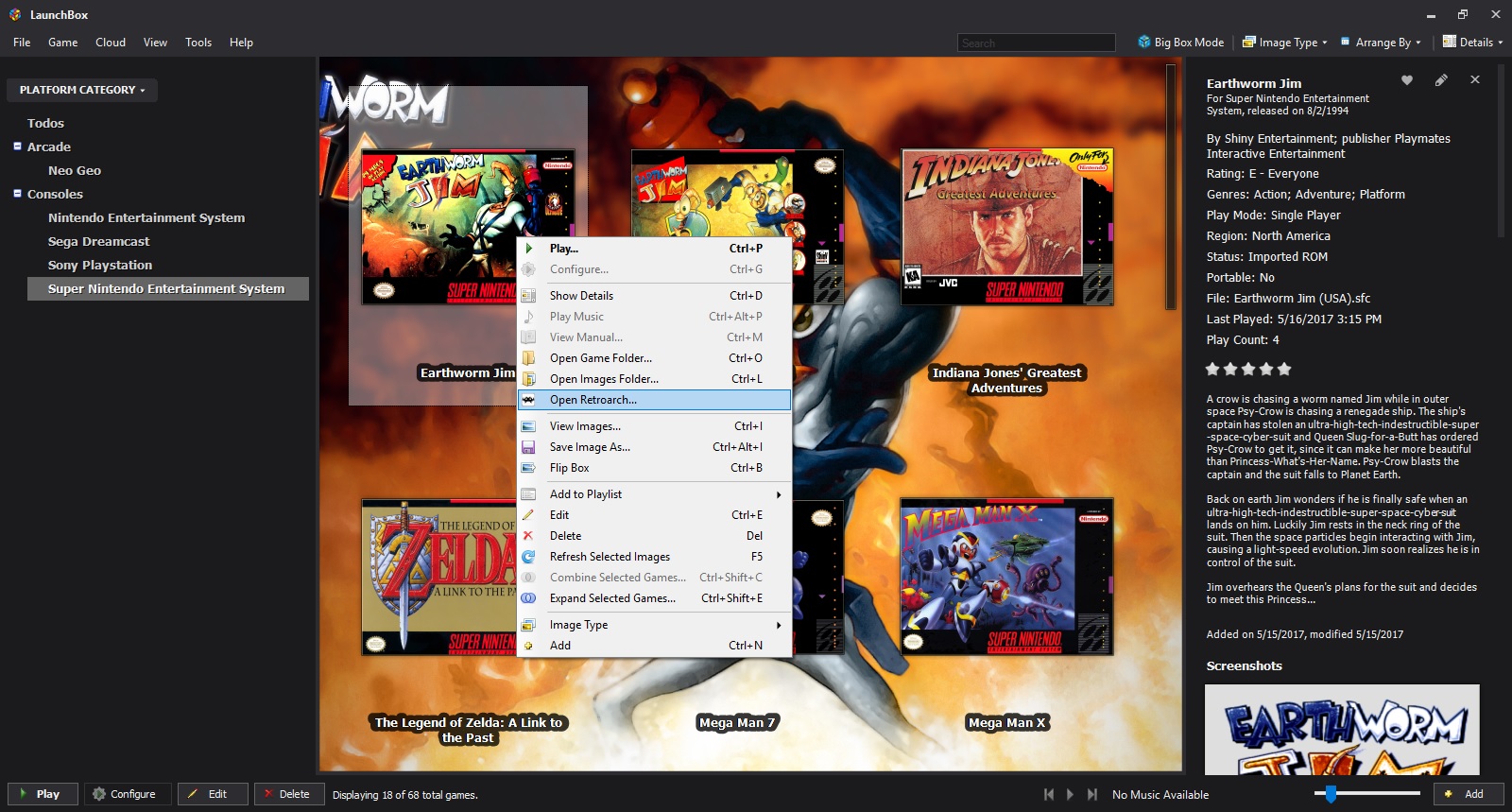Screen dimensions: 1512x812
Task: Collapse the Consoles tree category
Action: pos(17,193)
